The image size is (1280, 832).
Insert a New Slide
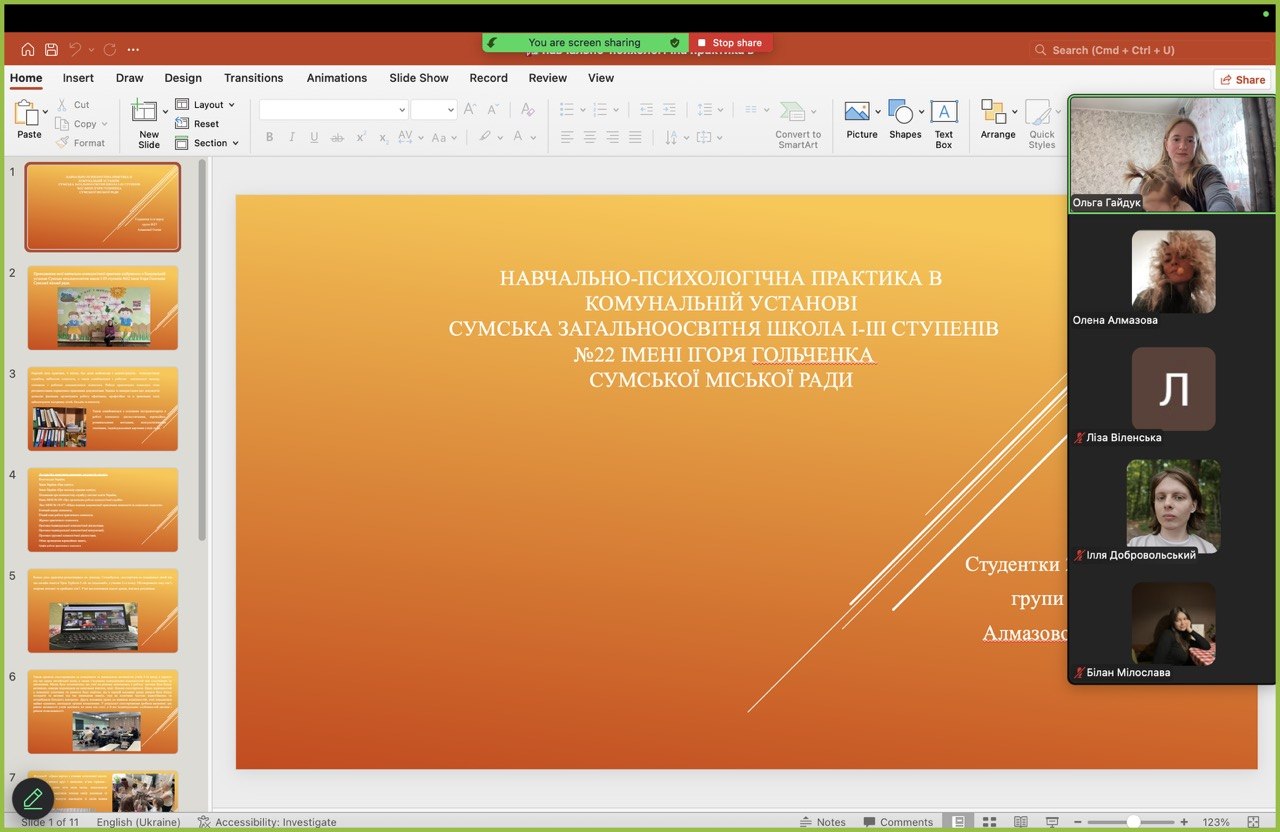point(149,124)
